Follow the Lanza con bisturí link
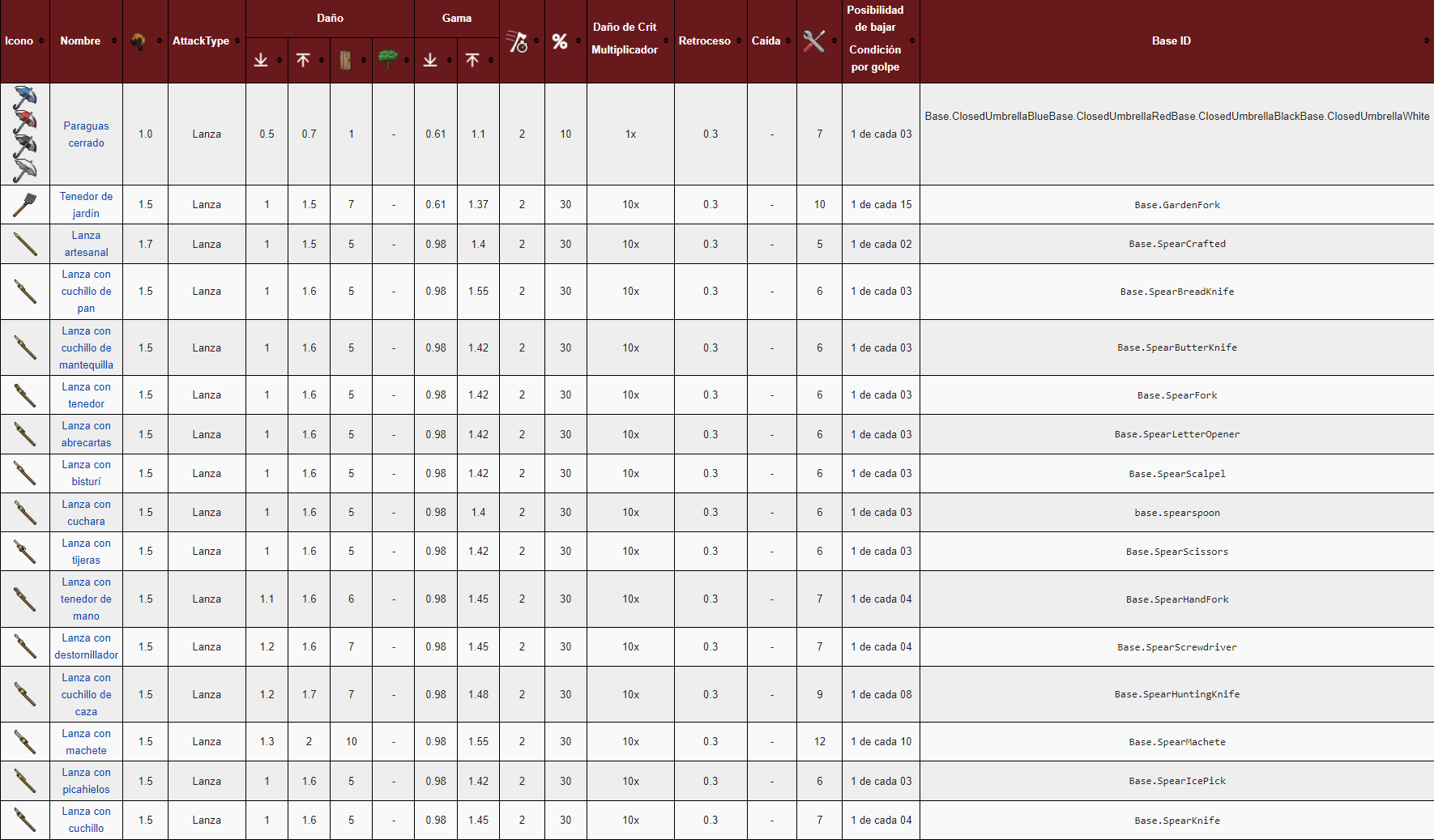Viewport: 1434px width, 840px height. [86, 473]
